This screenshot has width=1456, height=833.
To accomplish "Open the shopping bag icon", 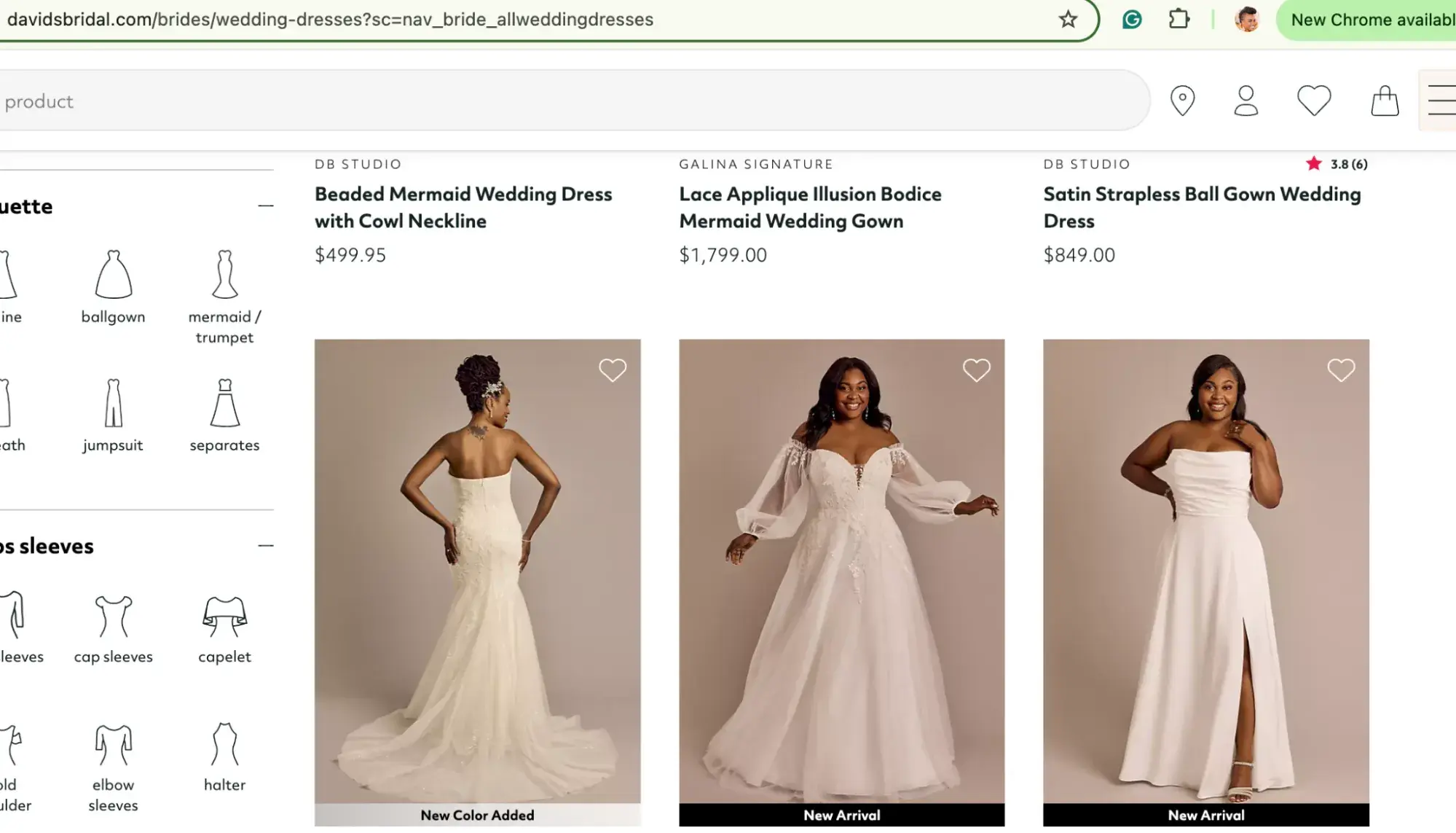I will click(x=1385, y=101).
